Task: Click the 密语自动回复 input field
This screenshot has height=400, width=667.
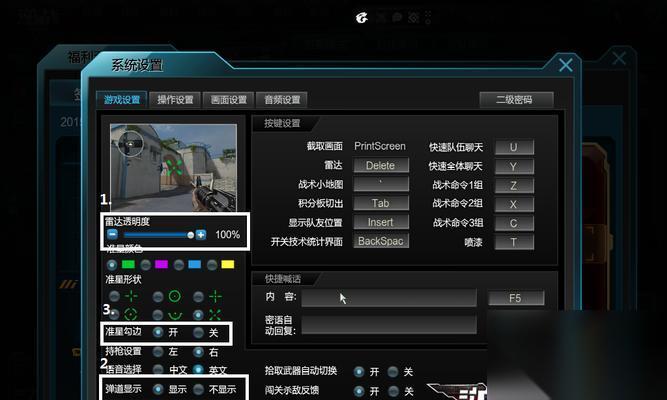Action: [389, 325]
